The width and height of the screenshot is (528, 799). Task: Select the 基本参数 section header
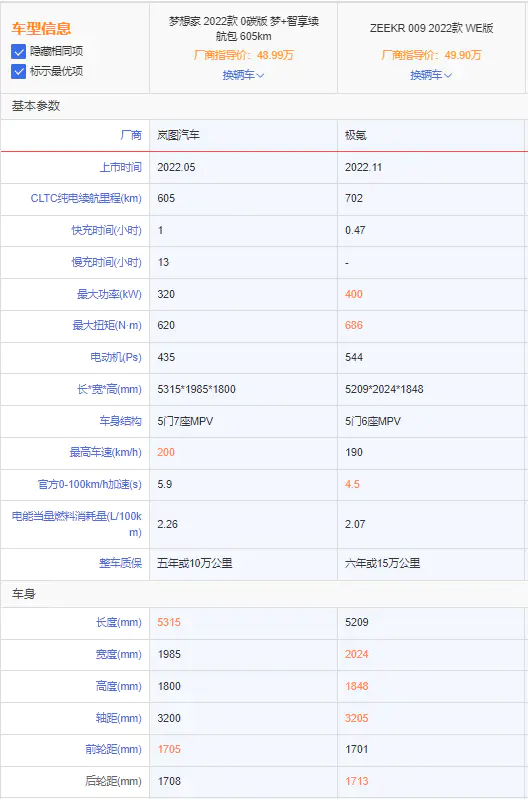click(36, 105)
